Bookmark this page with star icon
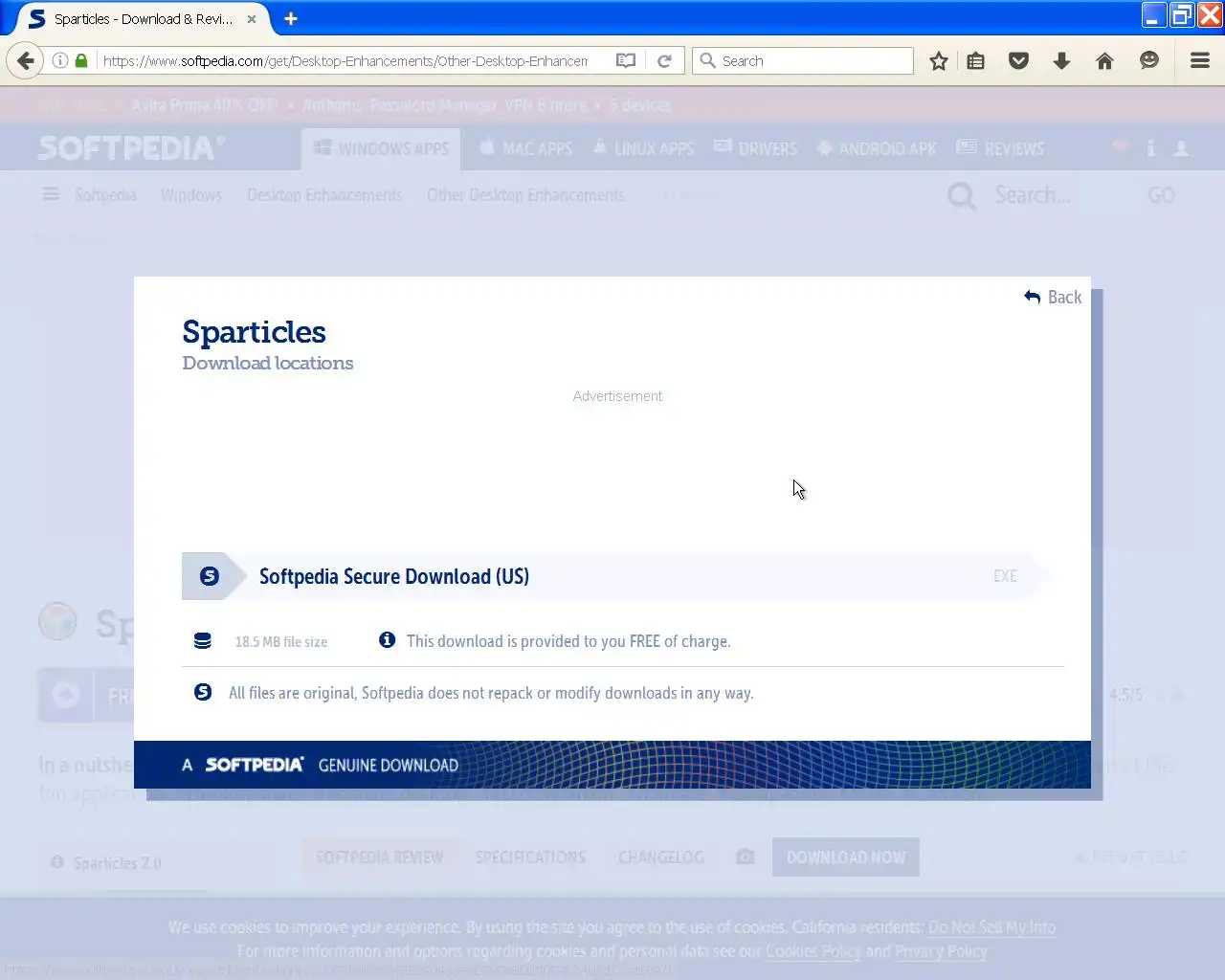Viewport: 1225px width, 980px height. coord(939,60)
